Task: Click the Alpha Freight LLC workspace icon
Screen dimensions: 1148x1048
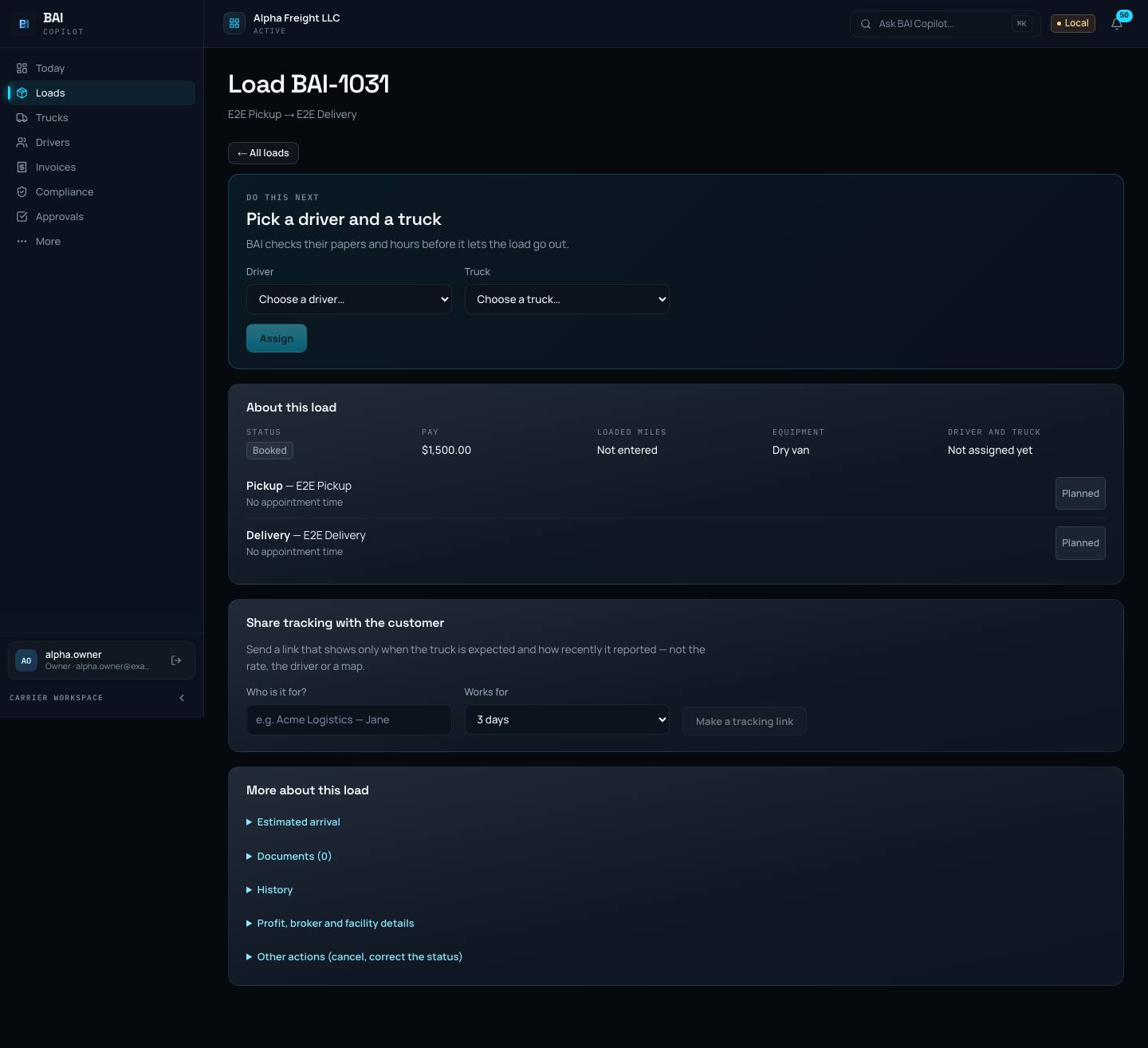Action: pyautogui.click(x=234, y=24)
